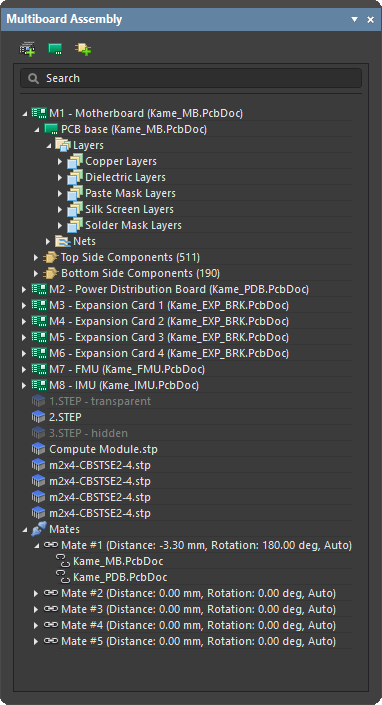Expand the Nets folder
Screen dimensions: 382x705
[48, 241]
